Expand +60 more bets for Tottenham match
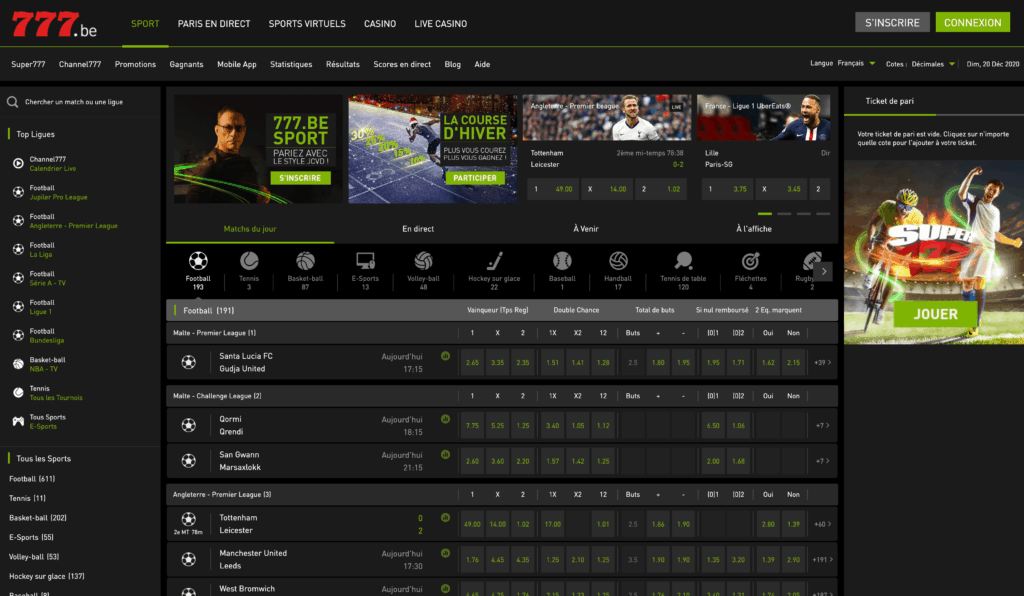 coord(823,524)
